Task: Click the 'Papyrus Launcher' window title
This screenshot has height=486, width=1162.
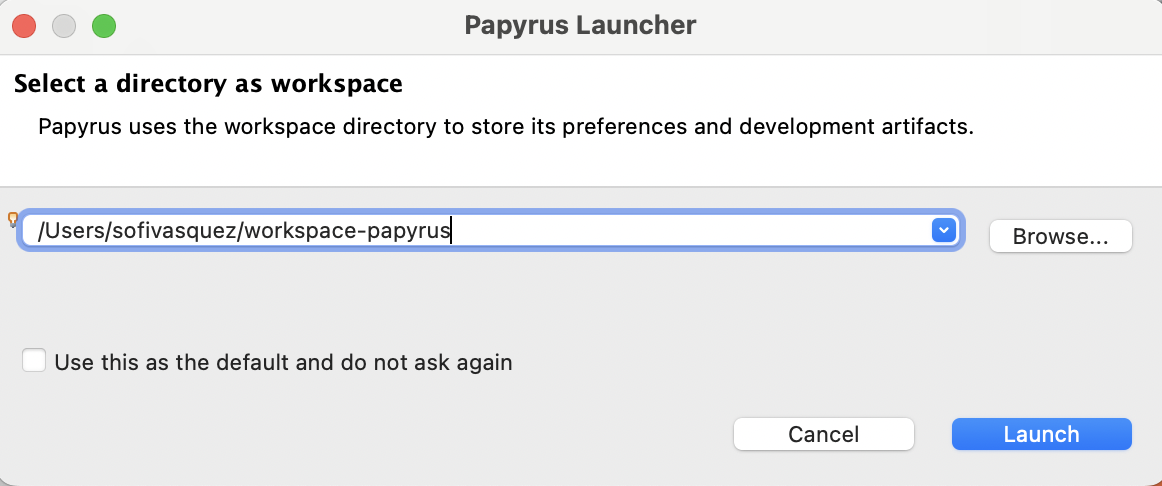Action: coord(580,26)
